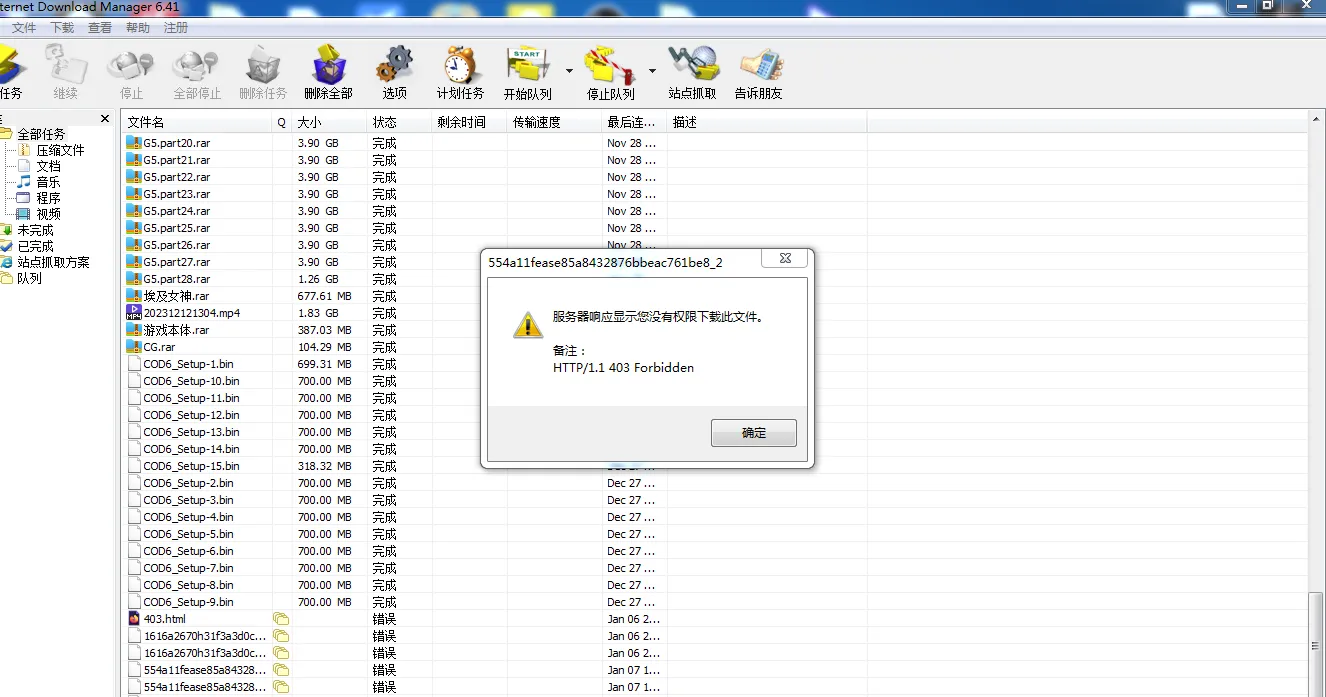Open the 选项 (Options) gear icon
This screenshot has width=1326, height=697.
tap(394, 70)
